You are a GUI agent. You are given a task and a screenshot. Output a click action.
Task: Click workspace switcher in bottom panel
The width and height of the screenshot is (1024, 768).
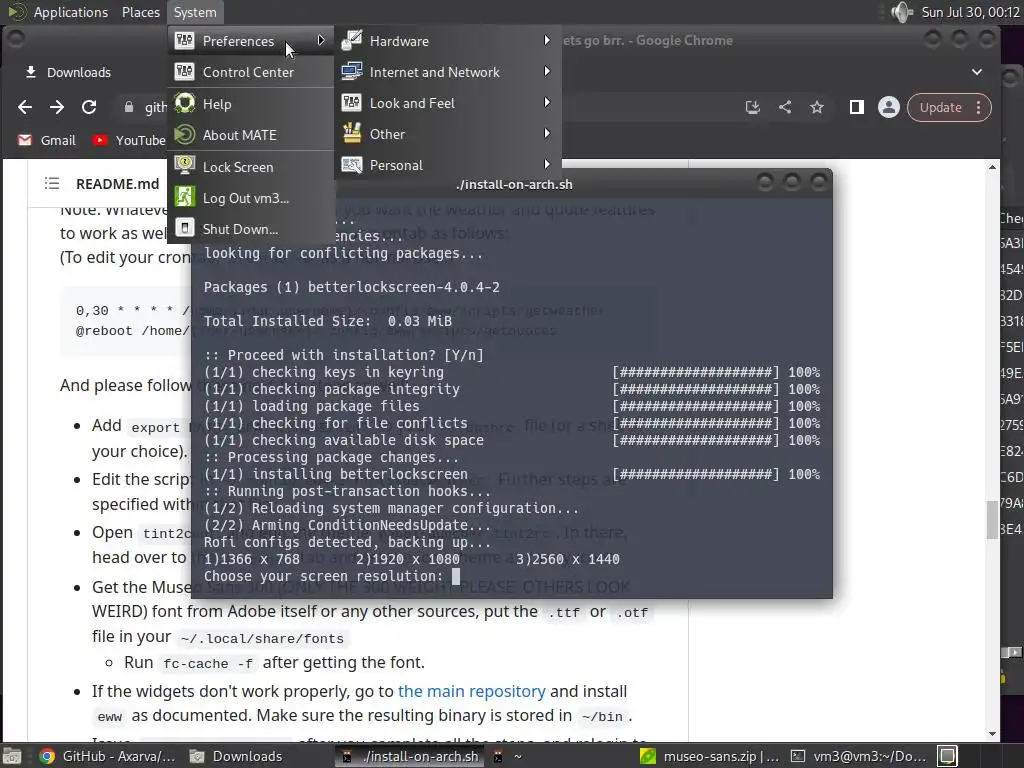click(948, 756)
